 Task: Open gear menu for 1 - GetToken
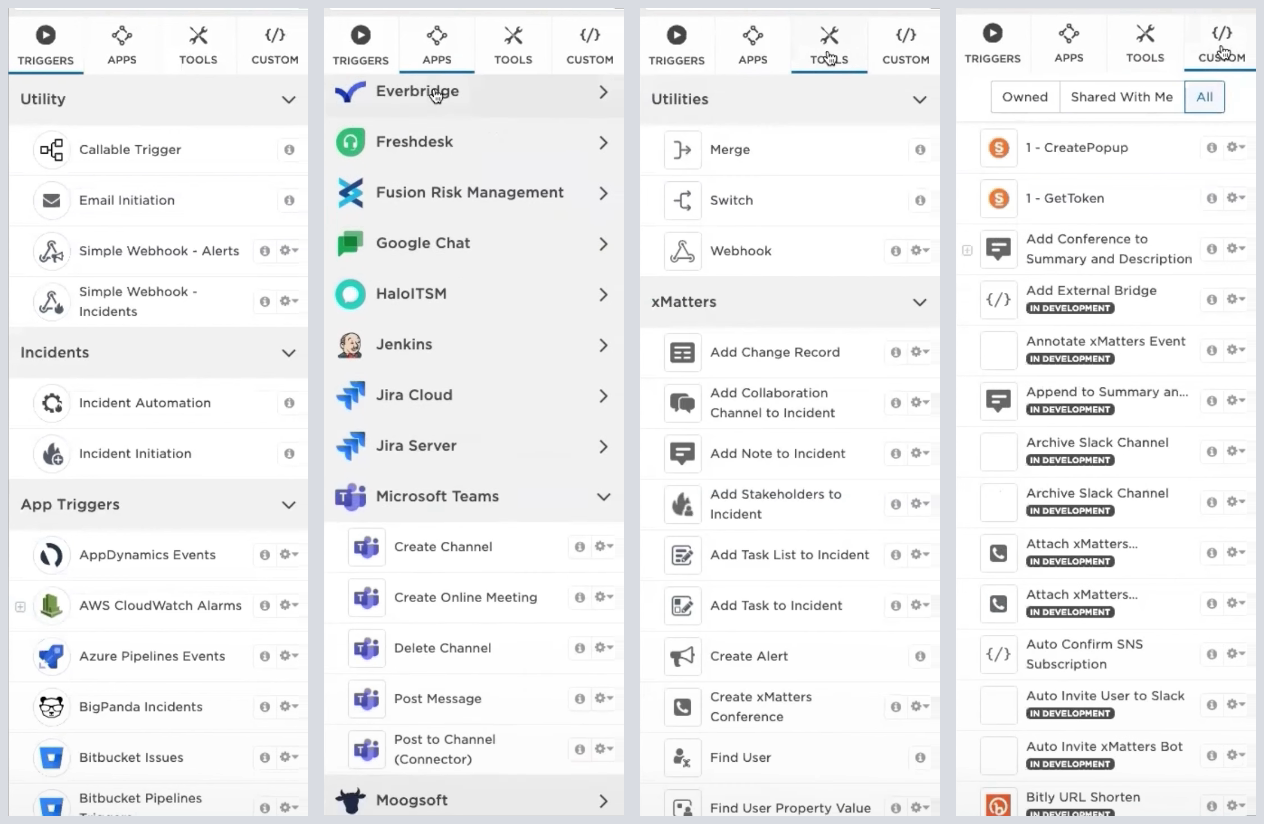point(1236,198)
